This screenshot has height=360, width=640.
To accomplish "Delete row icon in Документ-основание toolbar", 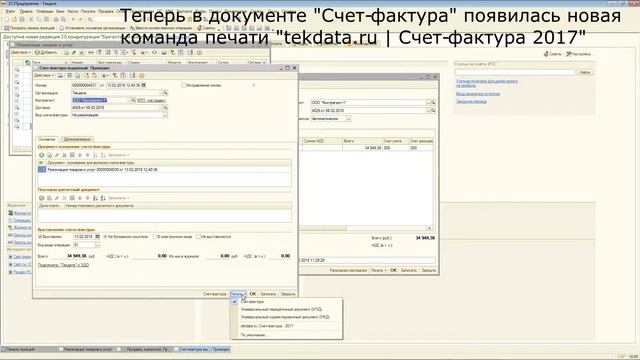I will (x=64, y=155).
